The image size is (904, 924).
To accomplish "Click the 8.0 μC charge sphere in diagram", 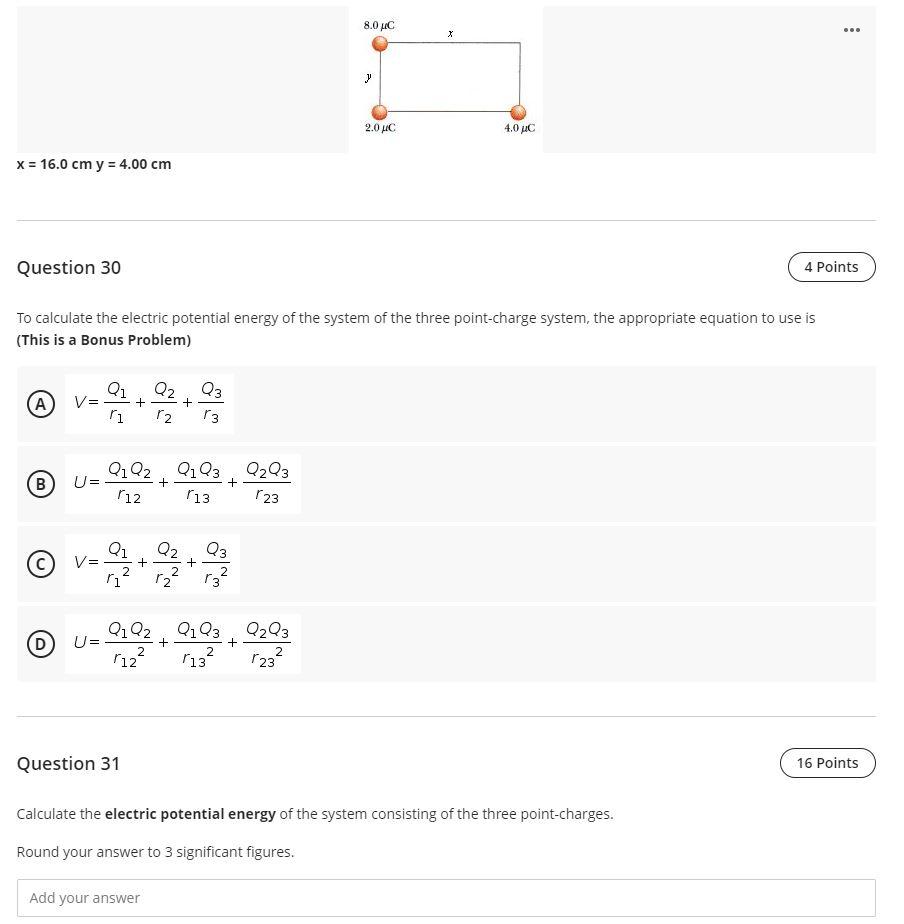I will pyautogui.click(x=380, y=43).
